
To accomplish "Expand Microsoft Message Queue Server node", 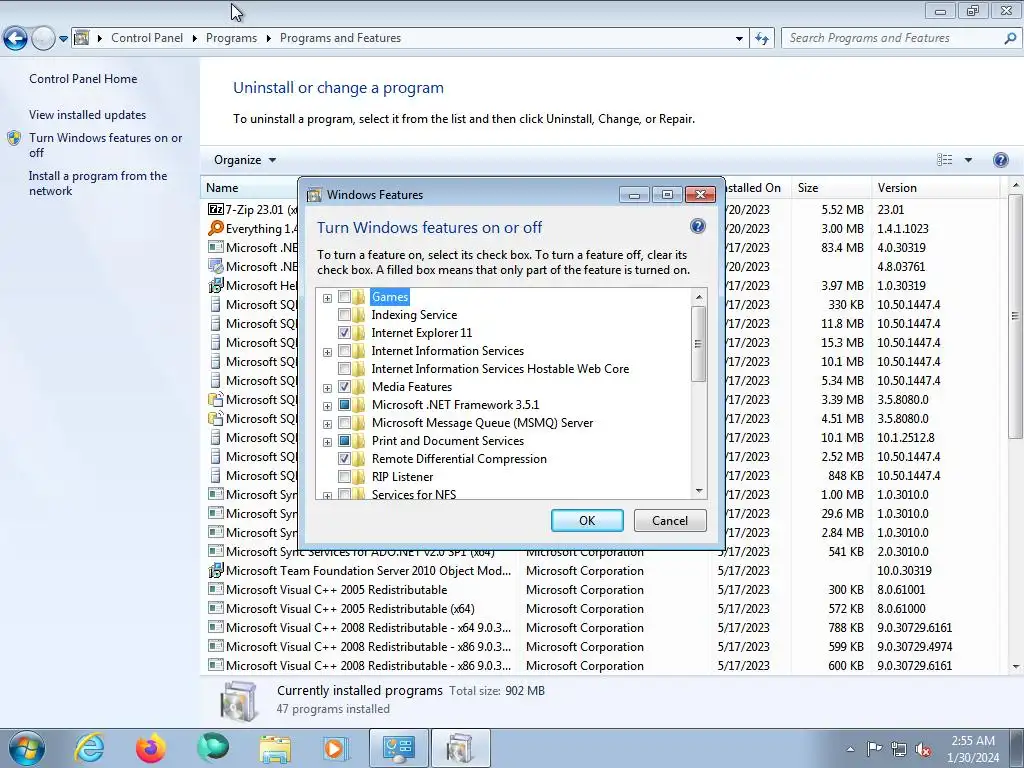I will tap(327, 424).
